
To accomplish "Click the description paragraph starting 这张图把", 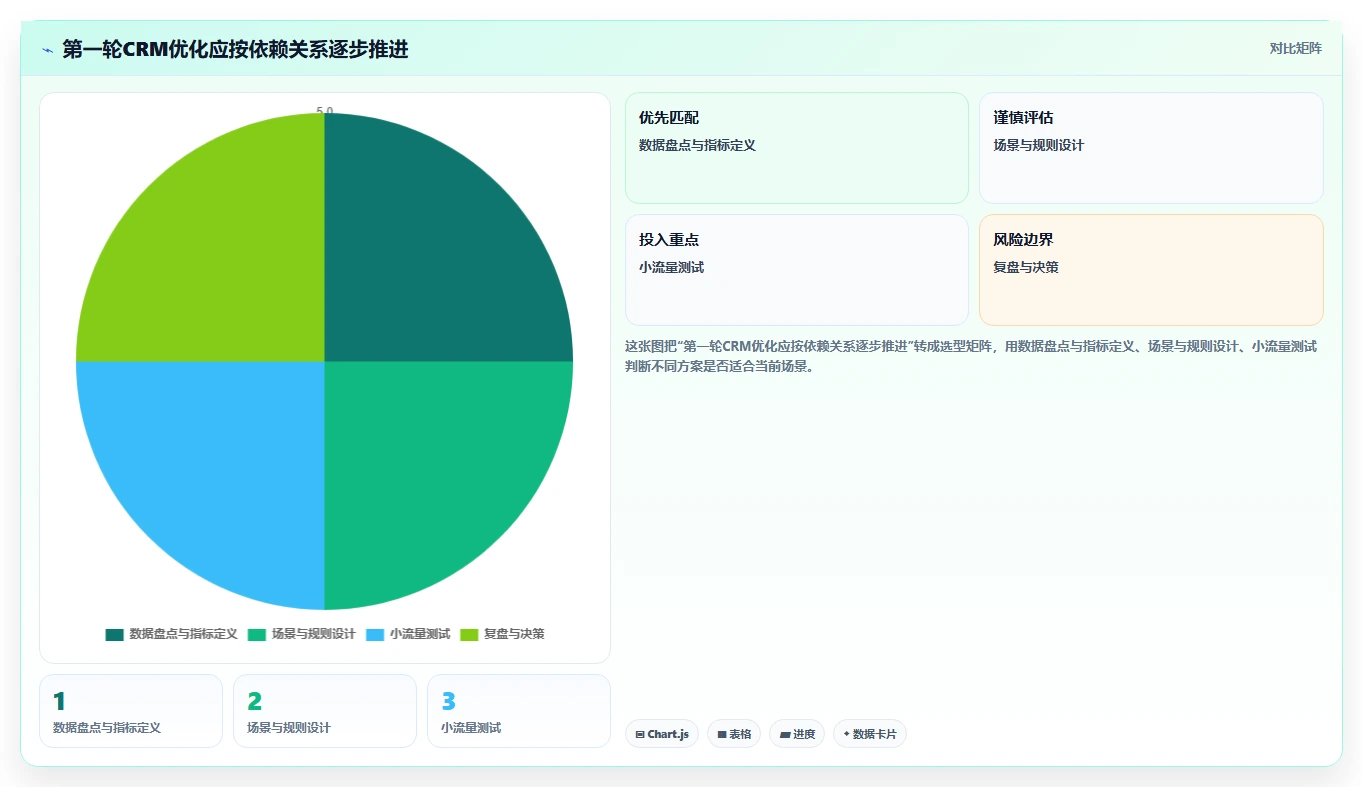I will pyautogui.click(x=971, y=356).
